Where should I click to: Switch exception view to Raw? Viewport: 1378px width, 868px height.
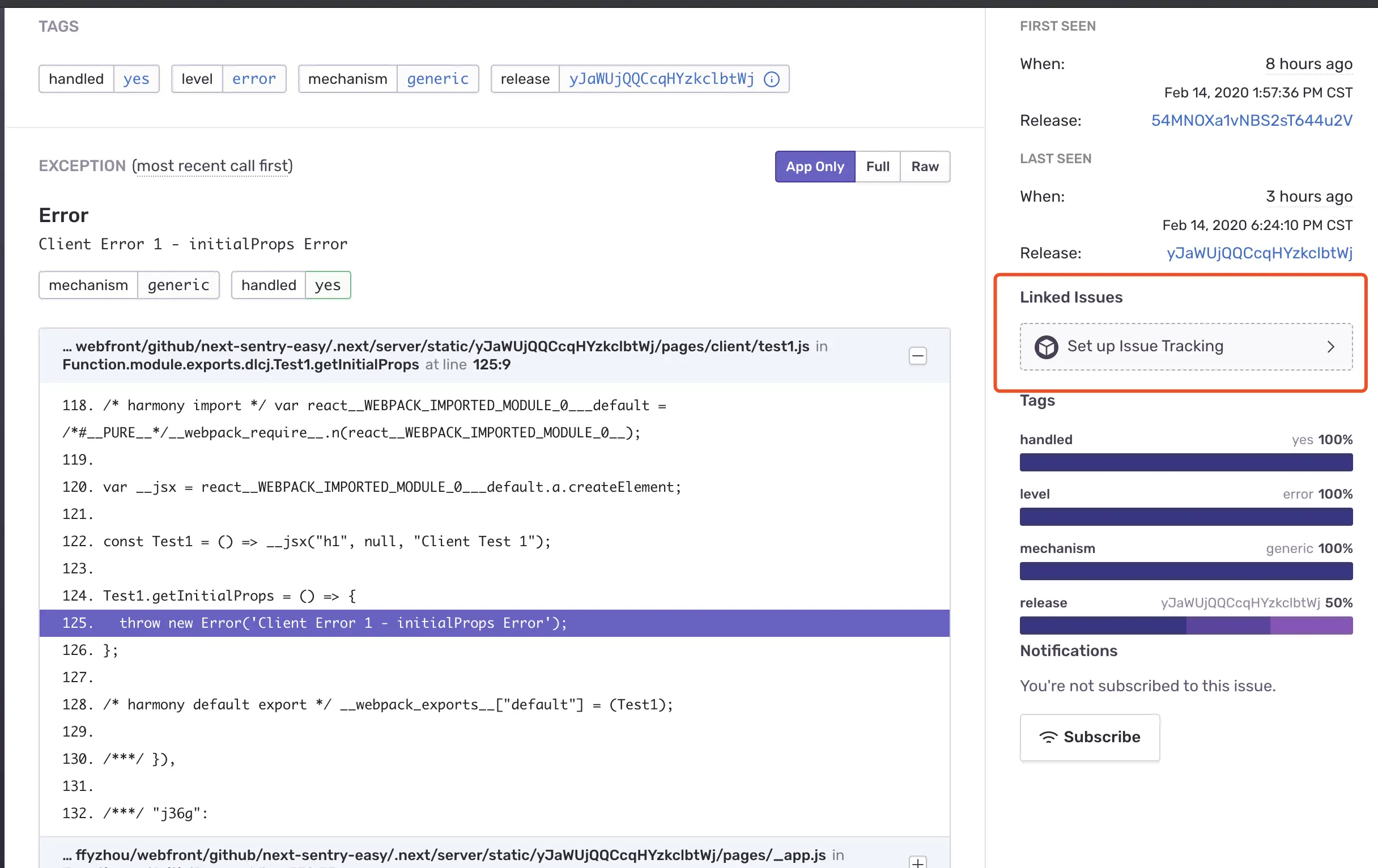pyautogui.click(x=924, y=167)
